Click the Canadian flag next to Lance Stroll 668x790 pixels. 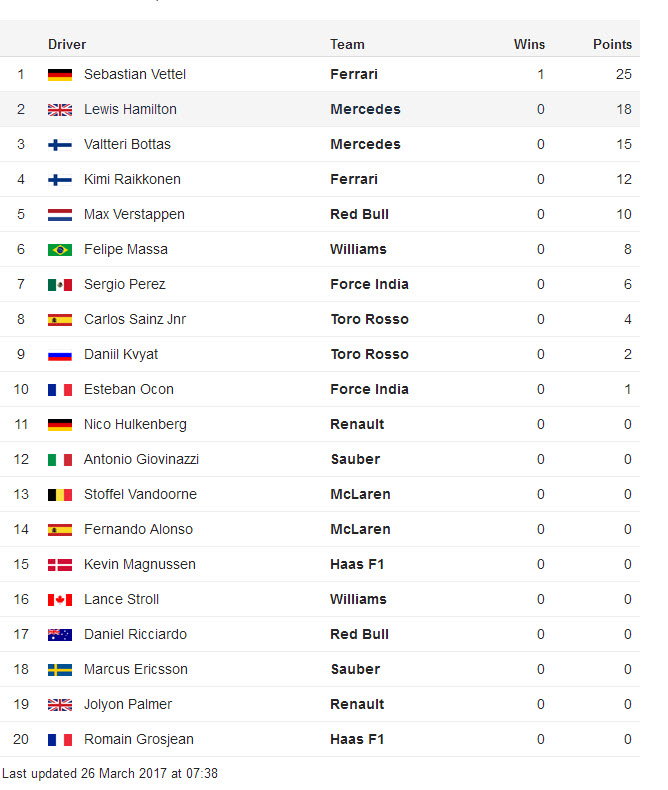point(59,600)
